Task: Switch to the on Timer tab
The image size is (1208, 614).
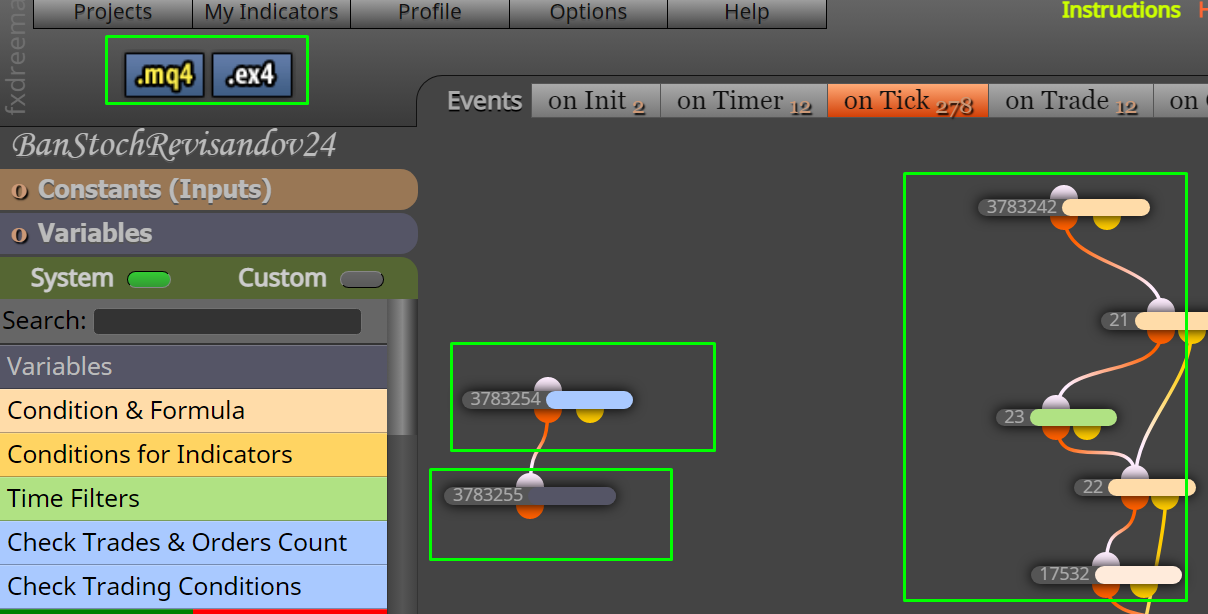Action: tap(744, 101)
